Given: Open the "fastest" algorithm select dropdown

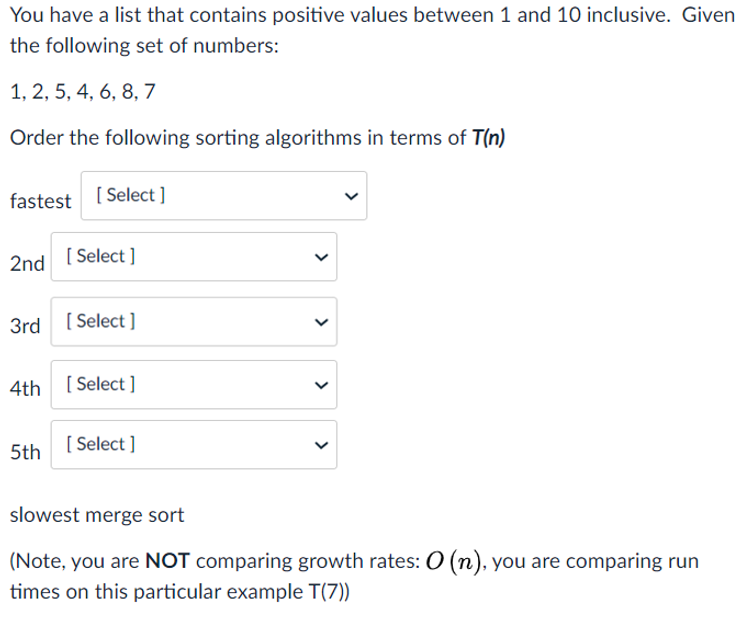Looking at the screenshot, I should click(224, 195).
